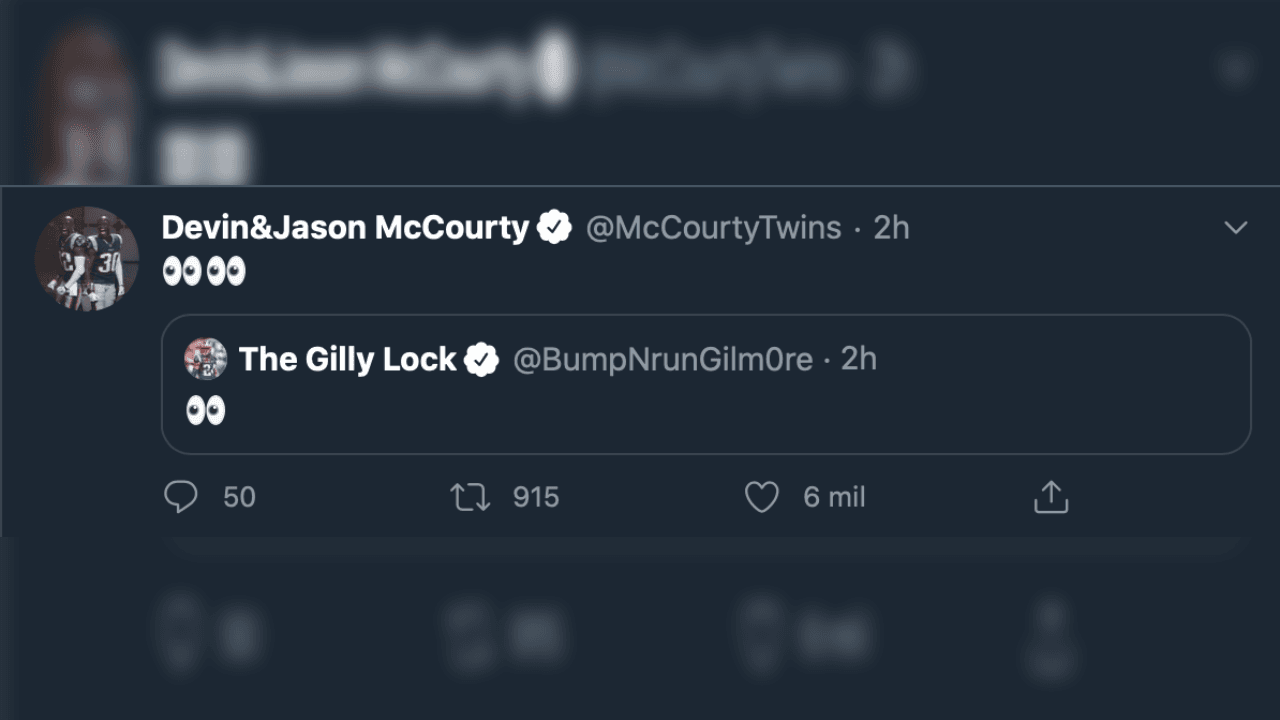Open the share tweet icon
The width and height of the screenshot is (1280, 720).
pos(1051,497)
